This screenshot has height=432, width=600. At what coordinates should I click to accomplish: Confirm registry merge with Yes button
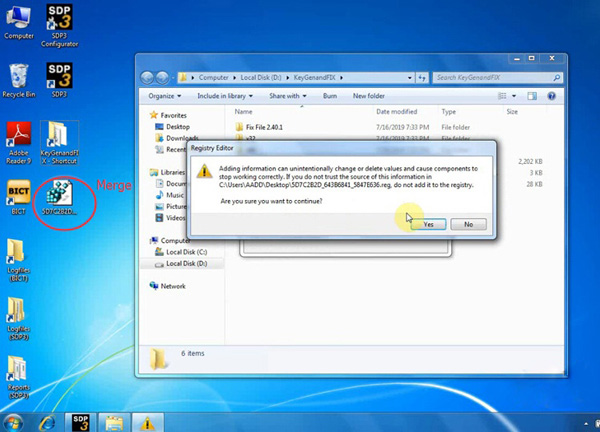coord(429,224)
